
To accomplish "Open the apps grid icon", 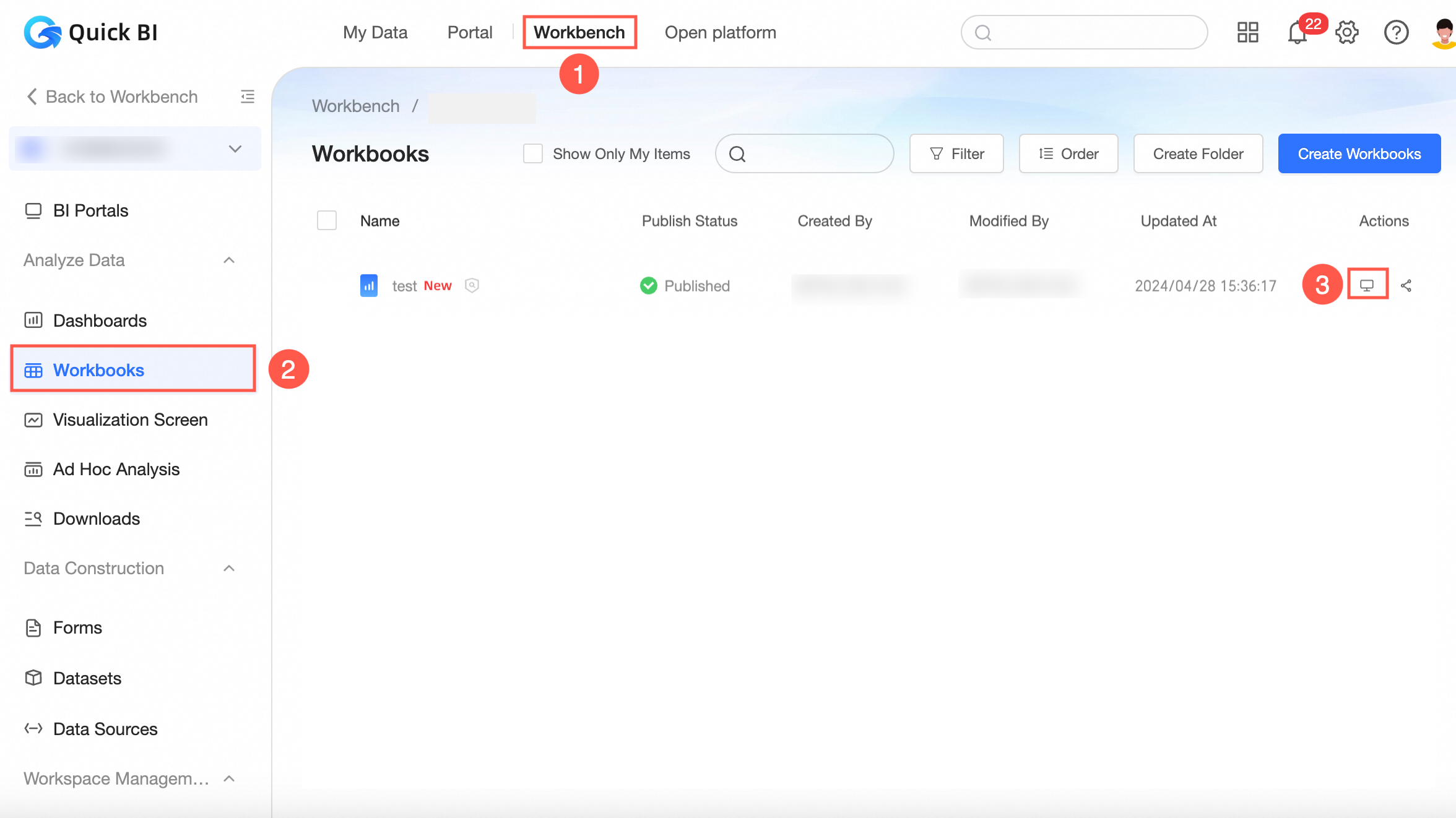I will pyautogui.click(x=1247, y=33).
